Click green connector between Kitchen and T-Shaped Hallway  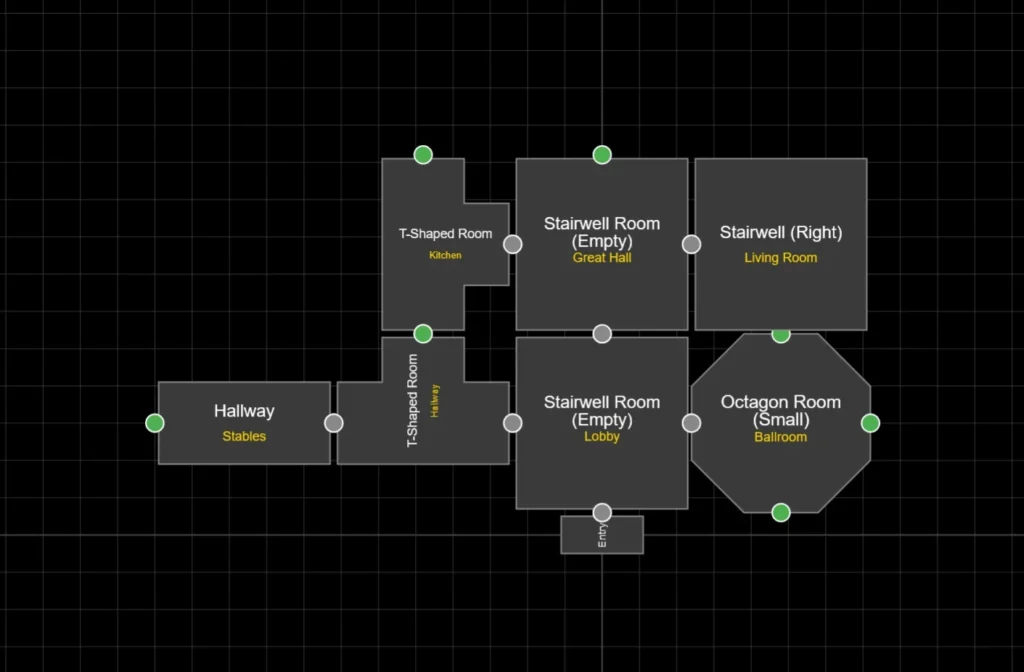click(423, 334)
